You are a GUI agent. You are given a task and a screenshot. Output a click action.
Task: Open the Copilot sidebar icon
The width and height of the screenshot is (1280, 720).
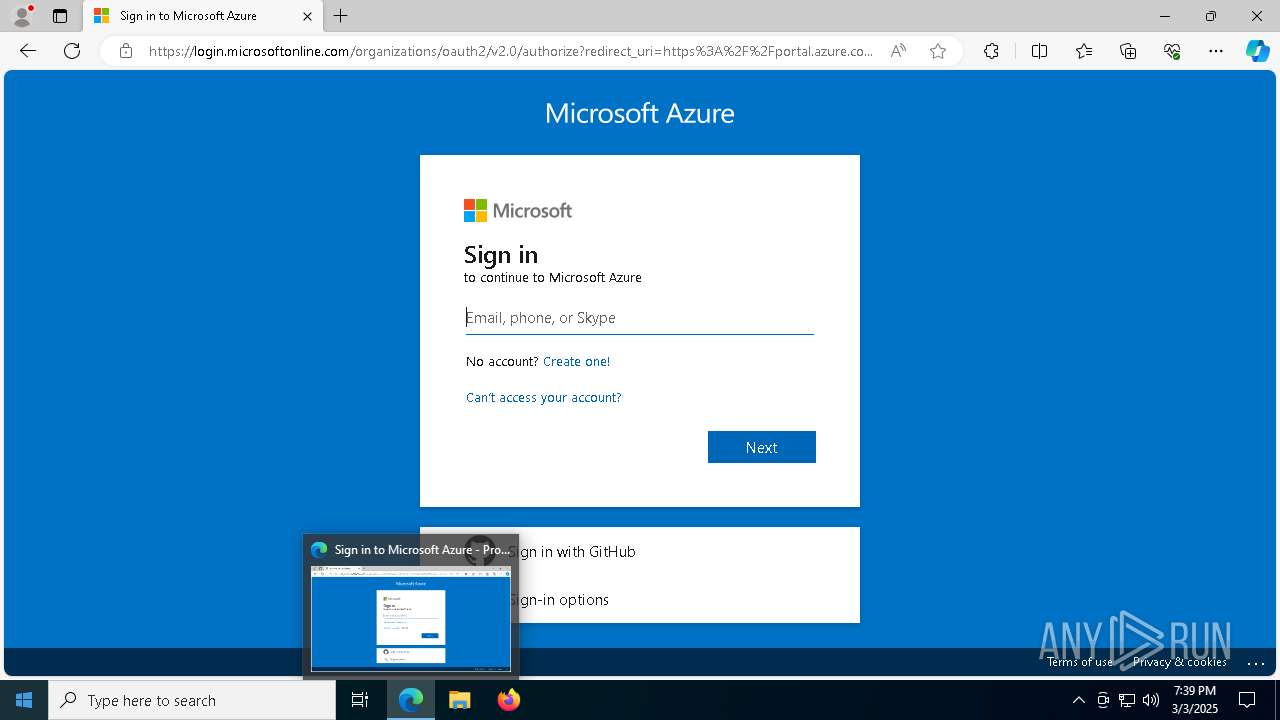click(1257, 51)
